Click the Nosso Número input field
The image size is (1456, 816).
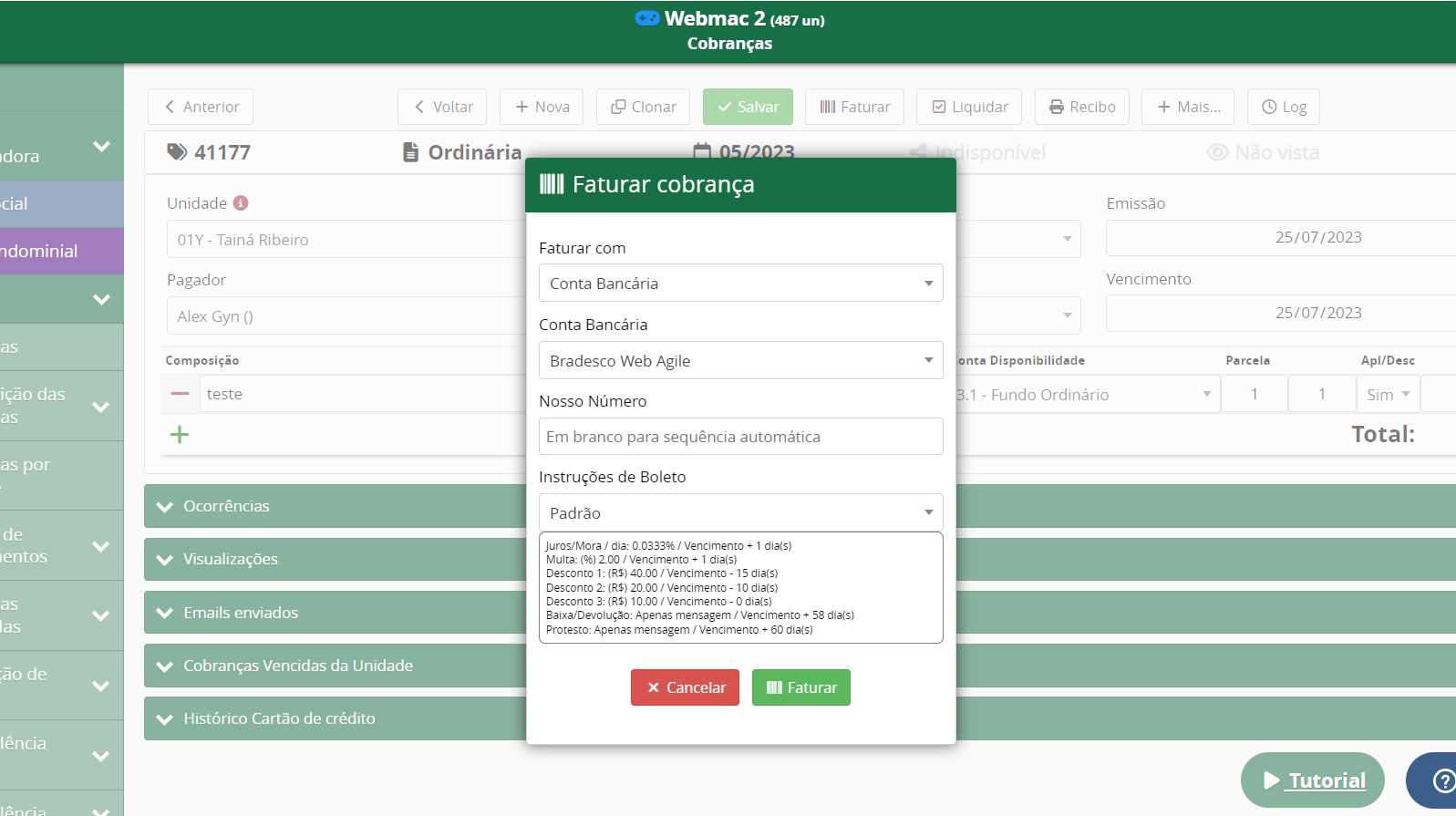point(740,437)
